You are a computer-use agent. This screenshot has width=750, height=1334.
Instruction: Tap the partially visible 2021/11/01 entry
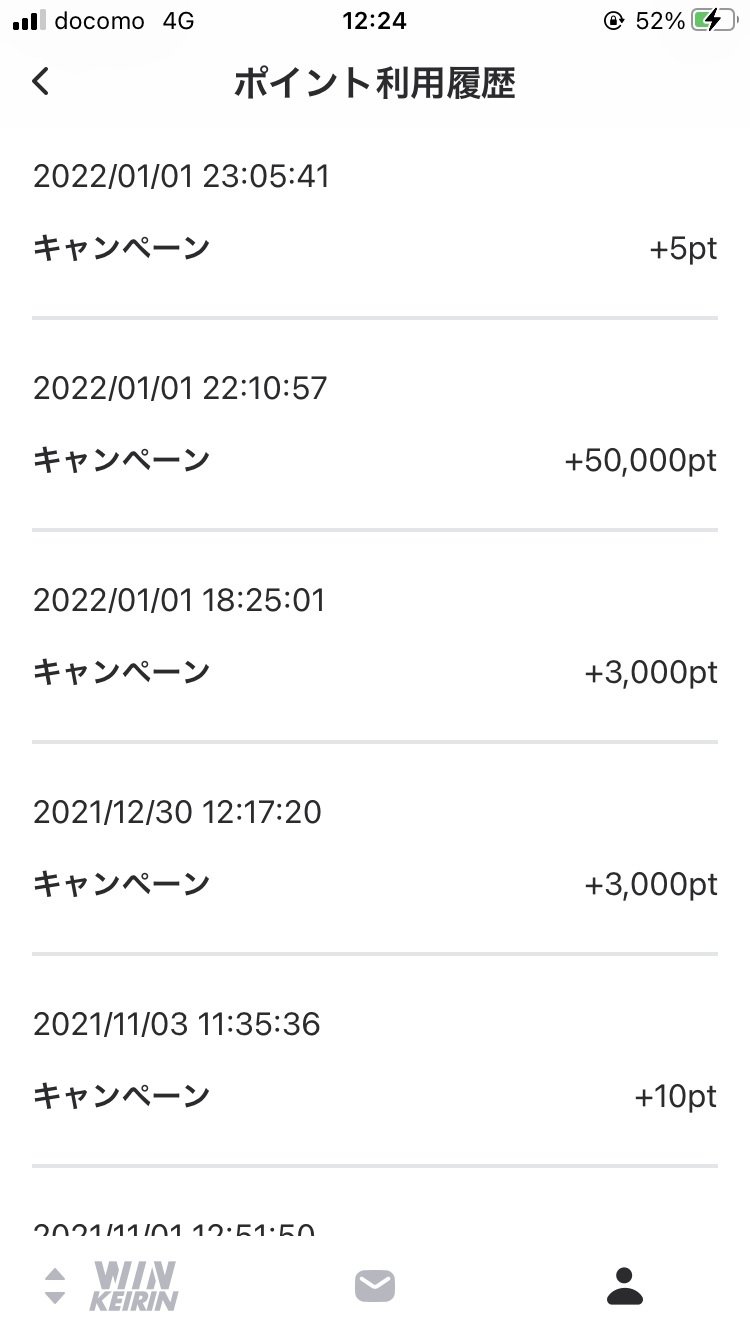pyautogui.click(x=174, y=1230)
